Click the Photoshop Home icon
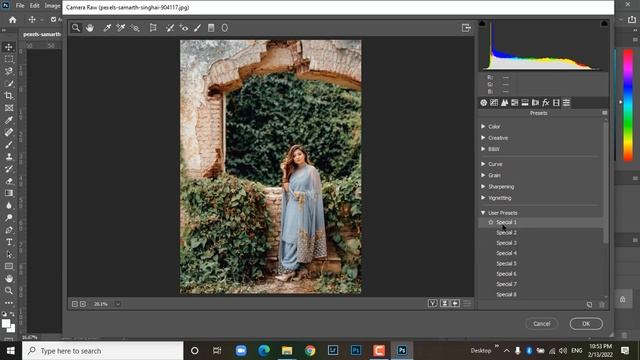The height and width of the screenshot is (360, 640). coord(13,20)
